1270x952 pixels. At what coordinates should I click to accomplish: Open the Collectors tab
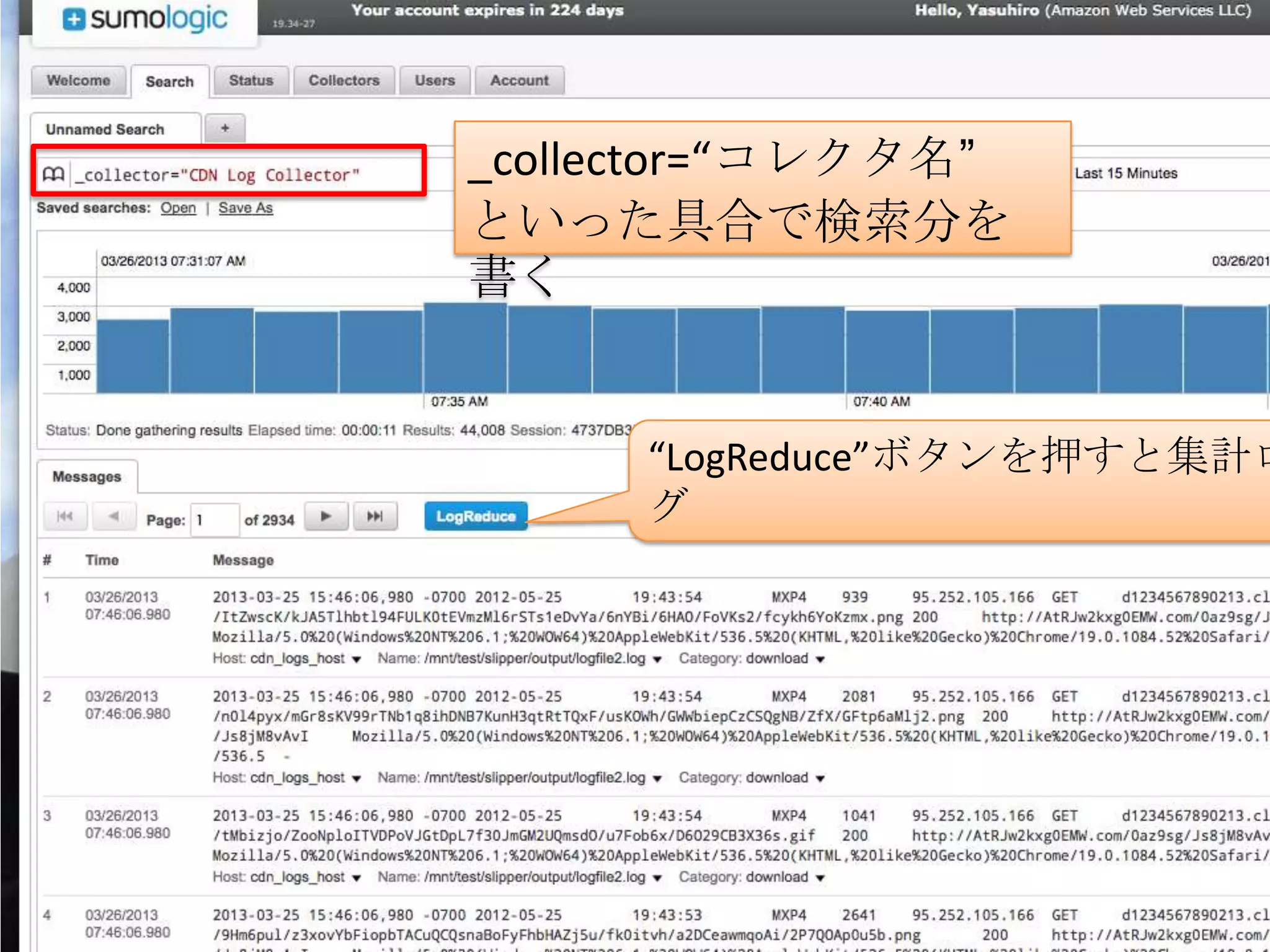344,81
